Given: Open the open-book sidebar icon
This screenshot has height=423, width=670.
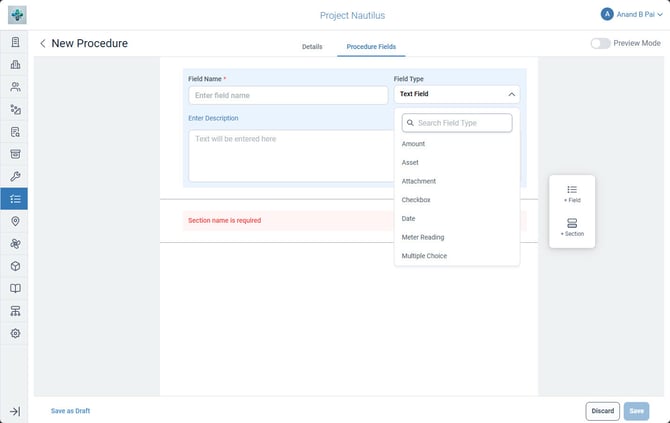Looking at the screenshot, I should click(15, 288).
